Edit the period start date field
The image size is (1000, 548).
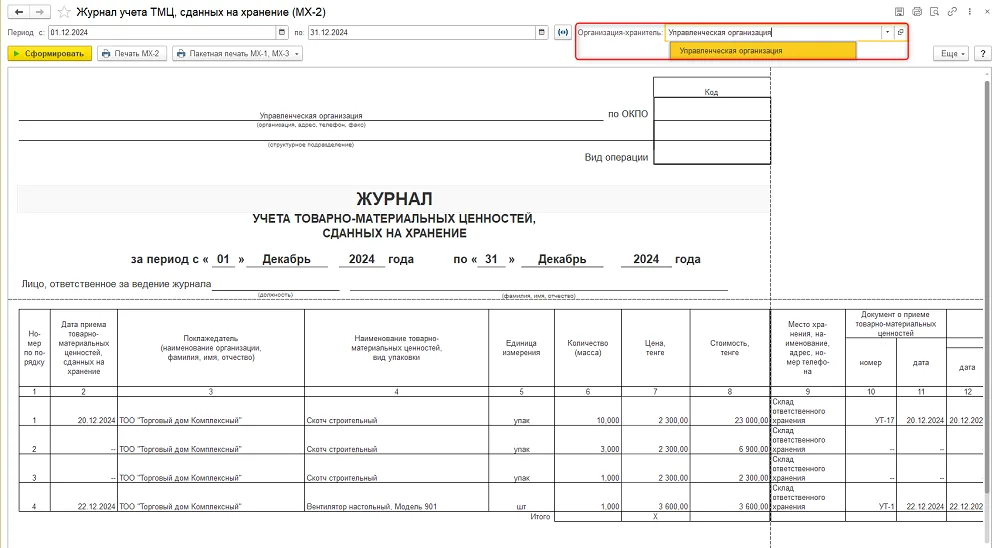click(162, 32)
